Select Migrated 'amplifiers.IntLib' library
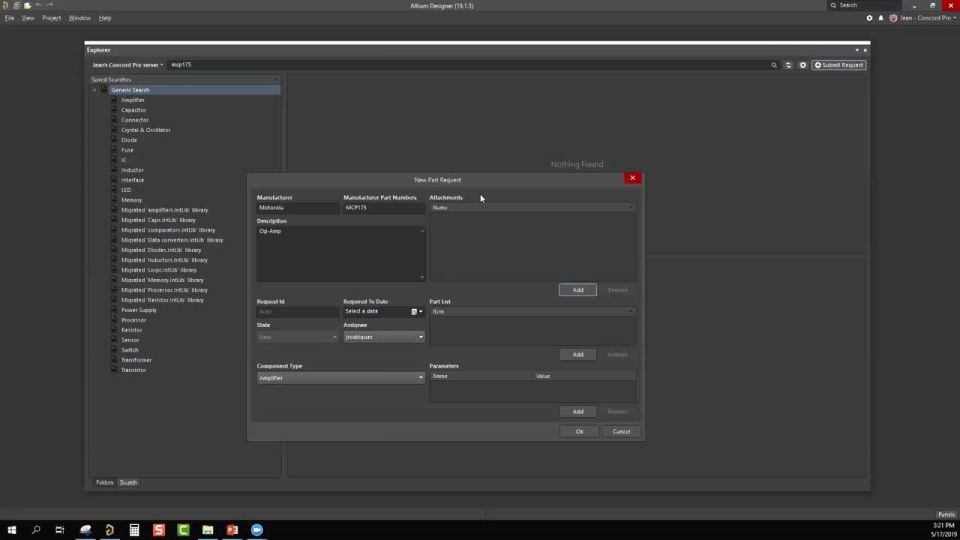 pyautogui.click(x=165, y=210)
